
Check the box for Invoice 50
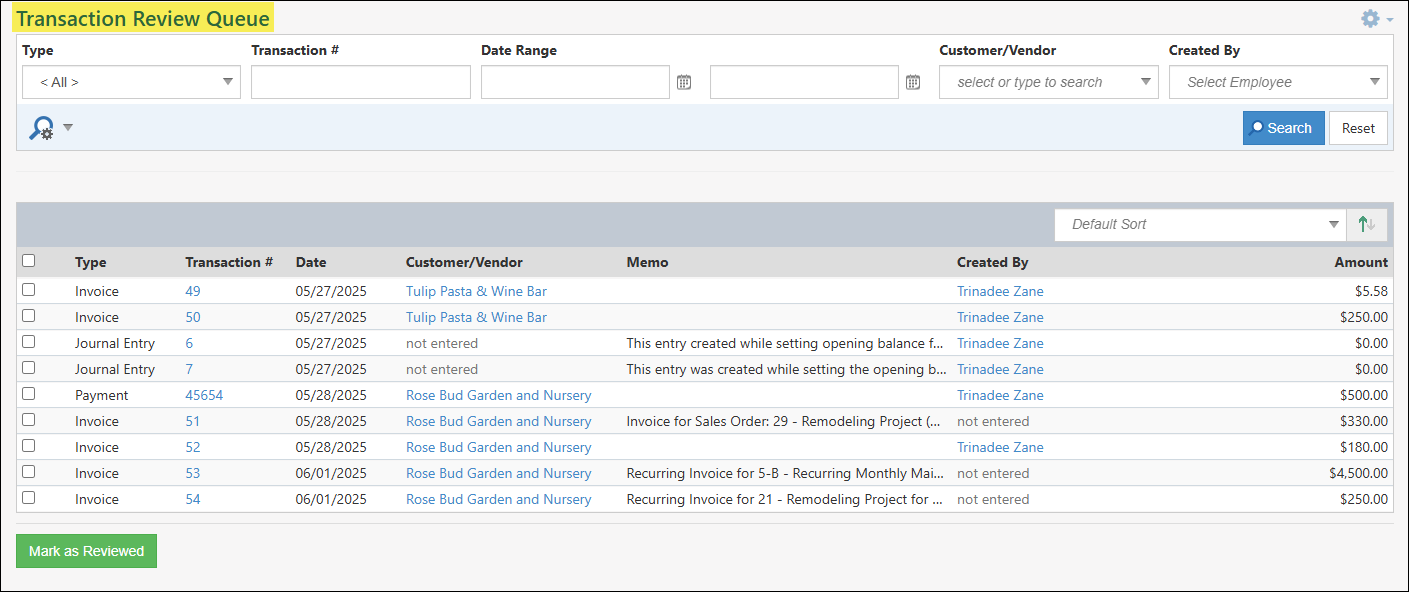[29, 316]
